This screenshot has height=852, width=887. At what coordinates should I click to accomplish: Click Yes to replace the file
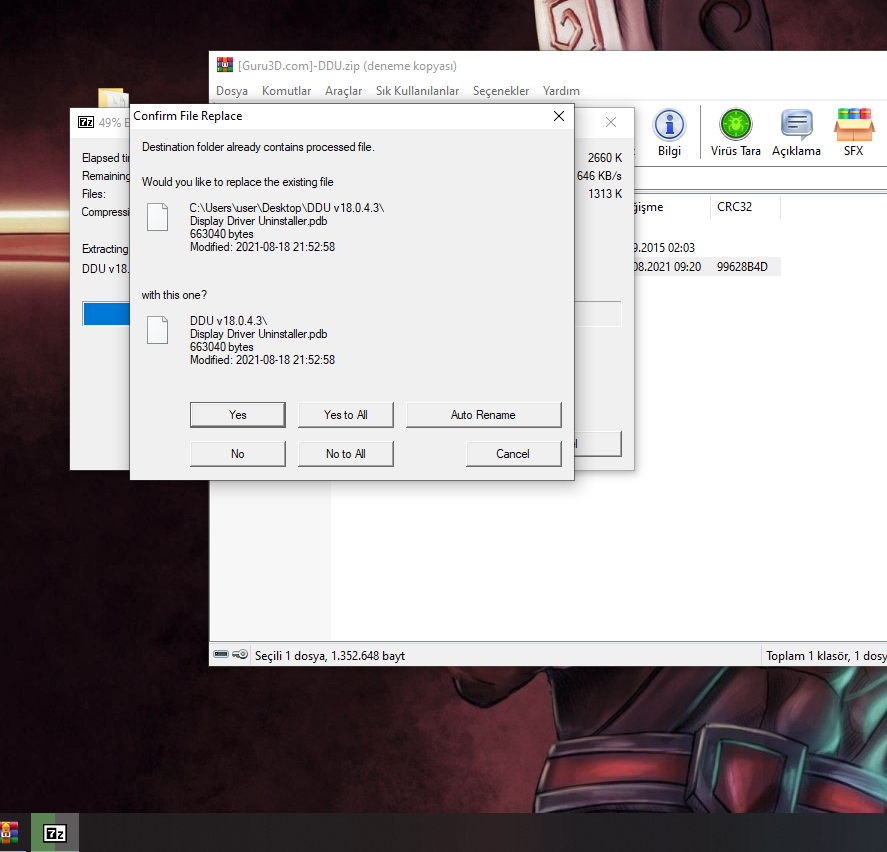tap(238, 415)
